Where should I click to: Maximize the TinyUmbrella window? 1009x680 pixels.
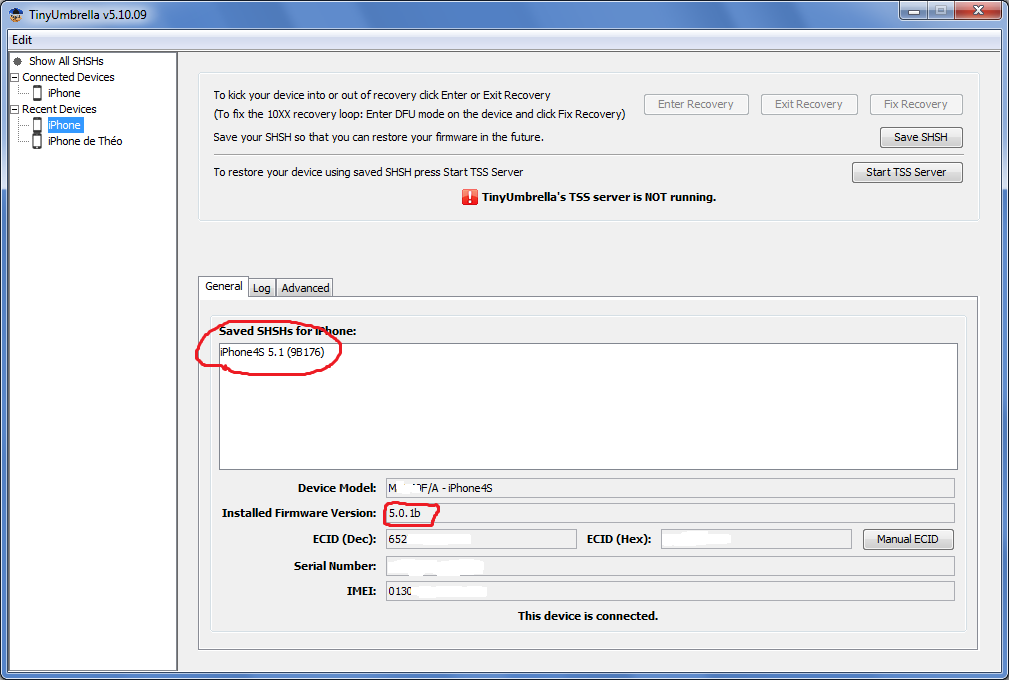pos(941,10)
